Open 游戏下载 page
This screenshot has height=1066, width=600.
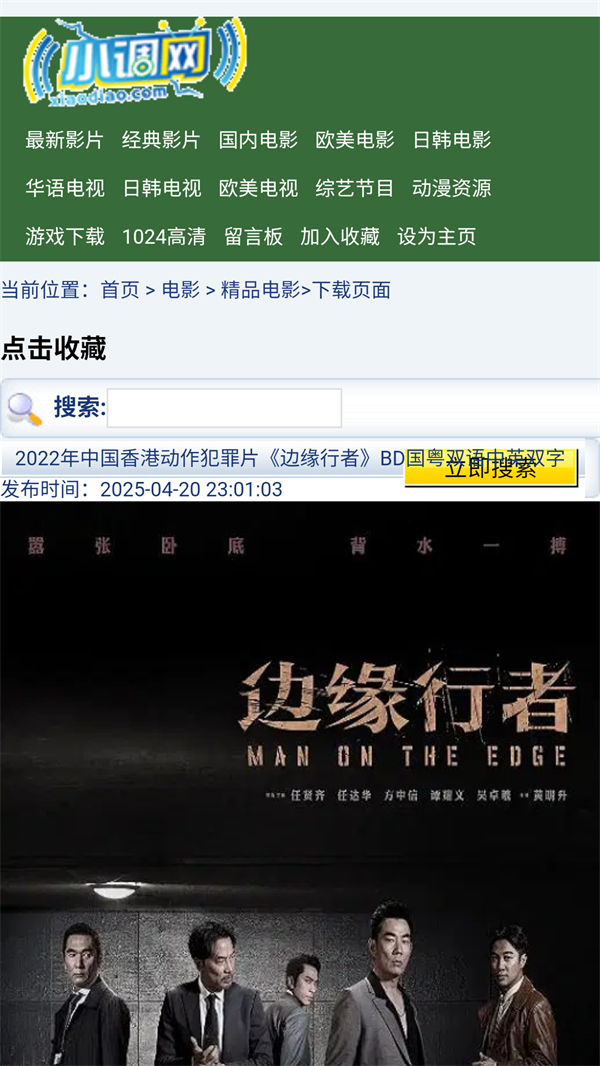[x=65, y=237]
